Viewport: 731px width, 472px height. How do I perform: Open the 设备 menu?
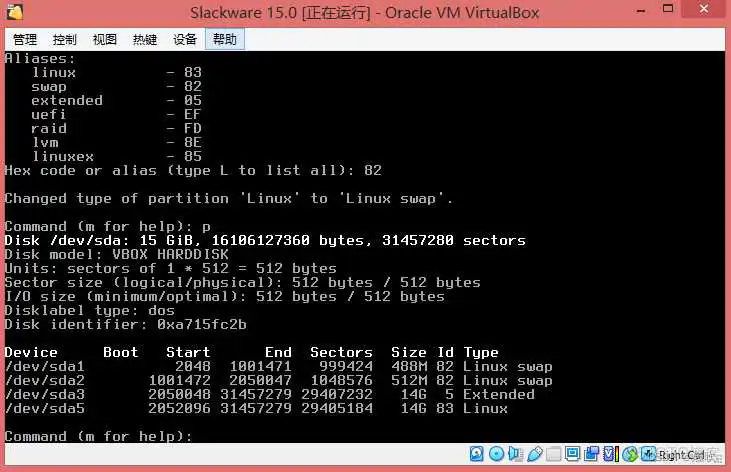(185, 40)
